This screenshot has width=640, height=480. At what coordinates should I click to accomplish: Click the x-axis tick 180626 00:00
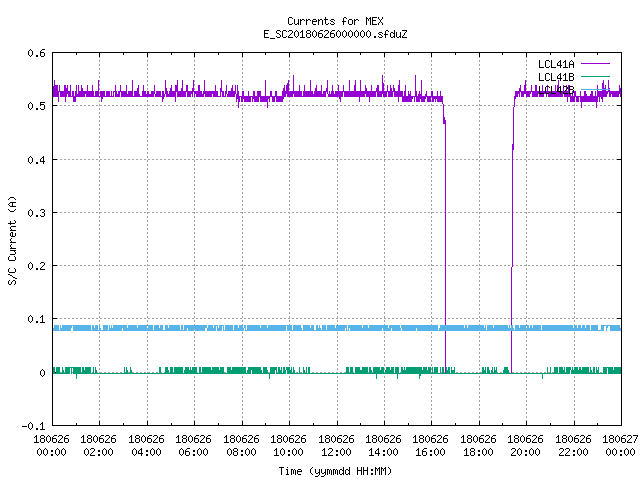pyautogui.click(x=51, y=446)
